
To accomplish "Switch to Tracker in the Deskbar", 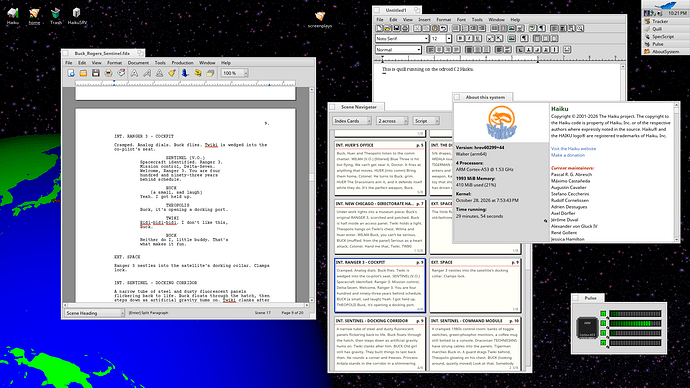I will pos(665,21).
